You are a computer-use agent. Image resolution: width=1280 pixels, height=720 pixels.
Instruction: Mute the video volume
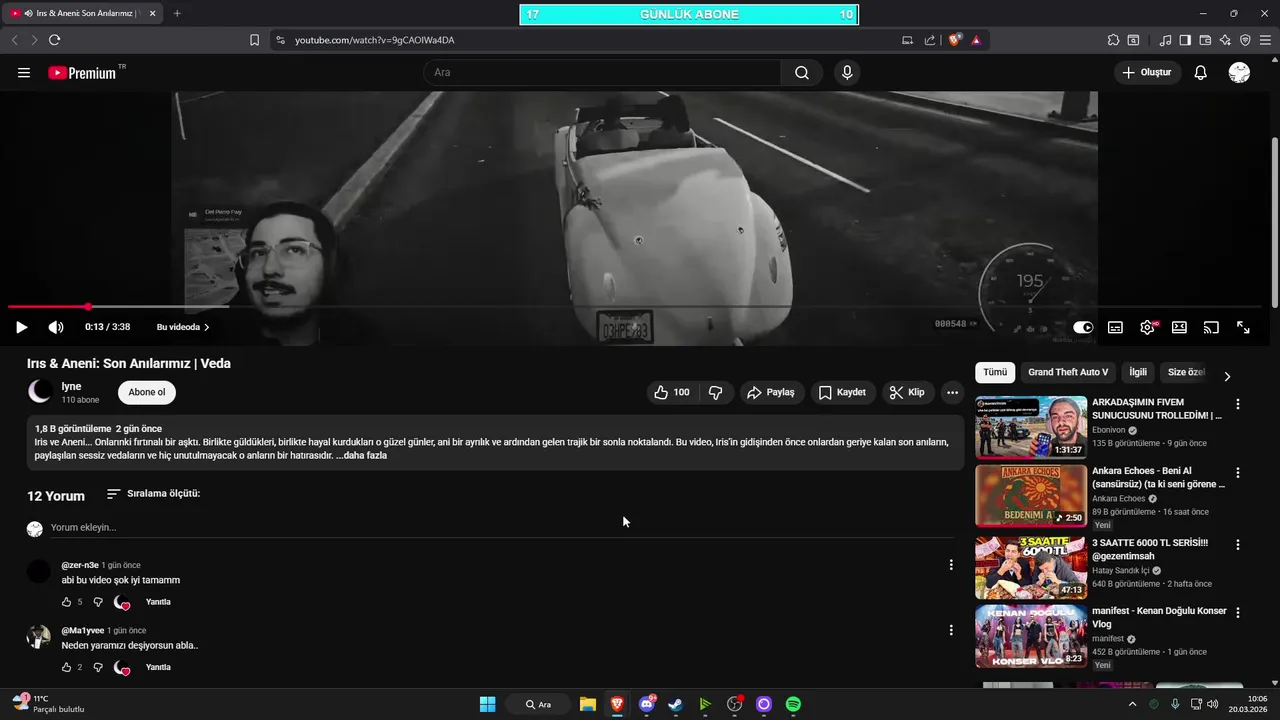coord(56,327)
